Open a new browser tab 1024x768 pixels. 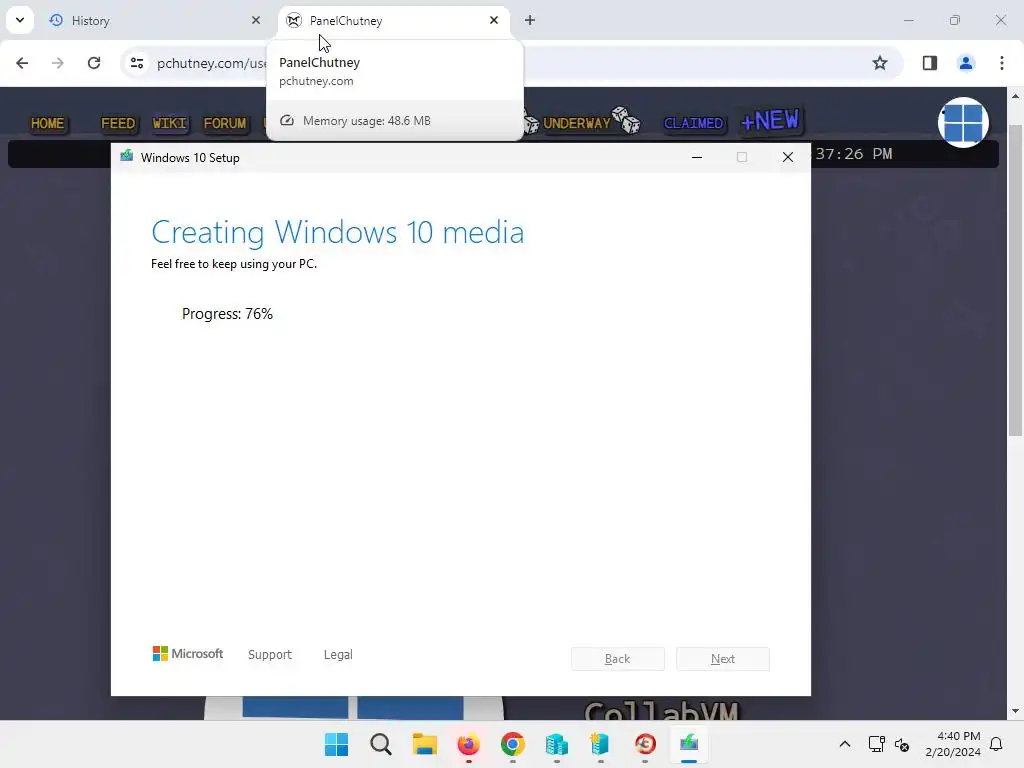(x=530, y=20)
